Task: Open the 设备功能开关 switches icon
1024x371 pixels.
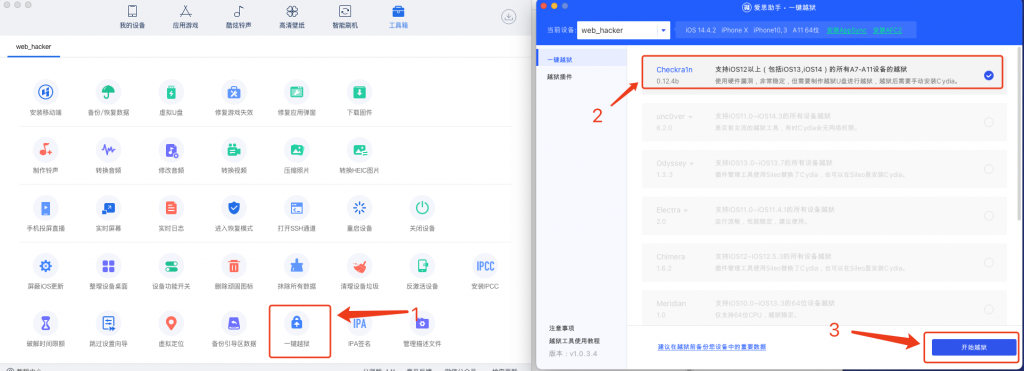Action: pyautogui.click(x=171, y=266)
